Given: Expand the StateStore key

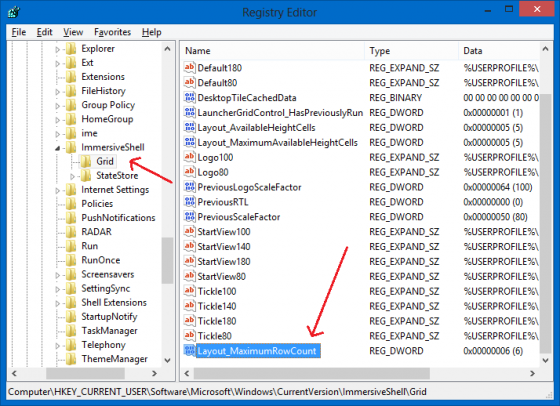Looking at the screenshot, I should click(72, 176).
